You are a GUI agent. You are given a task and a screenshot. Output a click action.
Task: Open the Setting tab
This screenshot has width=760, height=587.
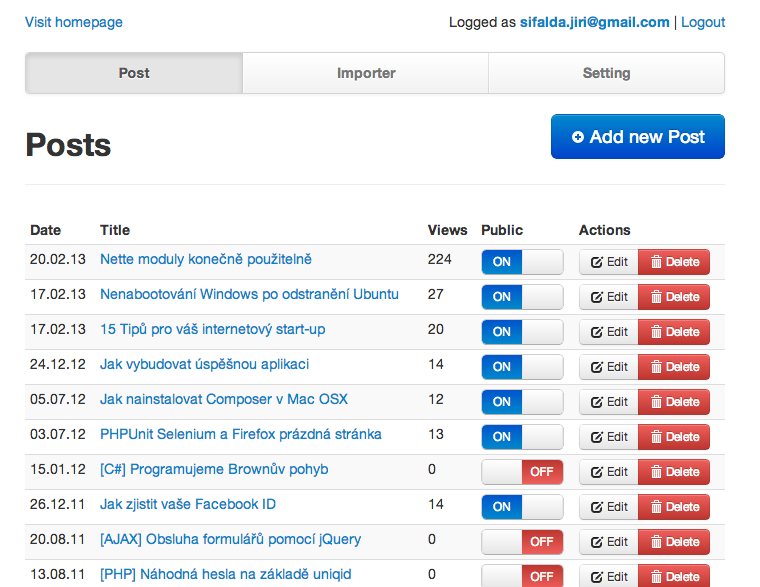click(x=606, y=73)
